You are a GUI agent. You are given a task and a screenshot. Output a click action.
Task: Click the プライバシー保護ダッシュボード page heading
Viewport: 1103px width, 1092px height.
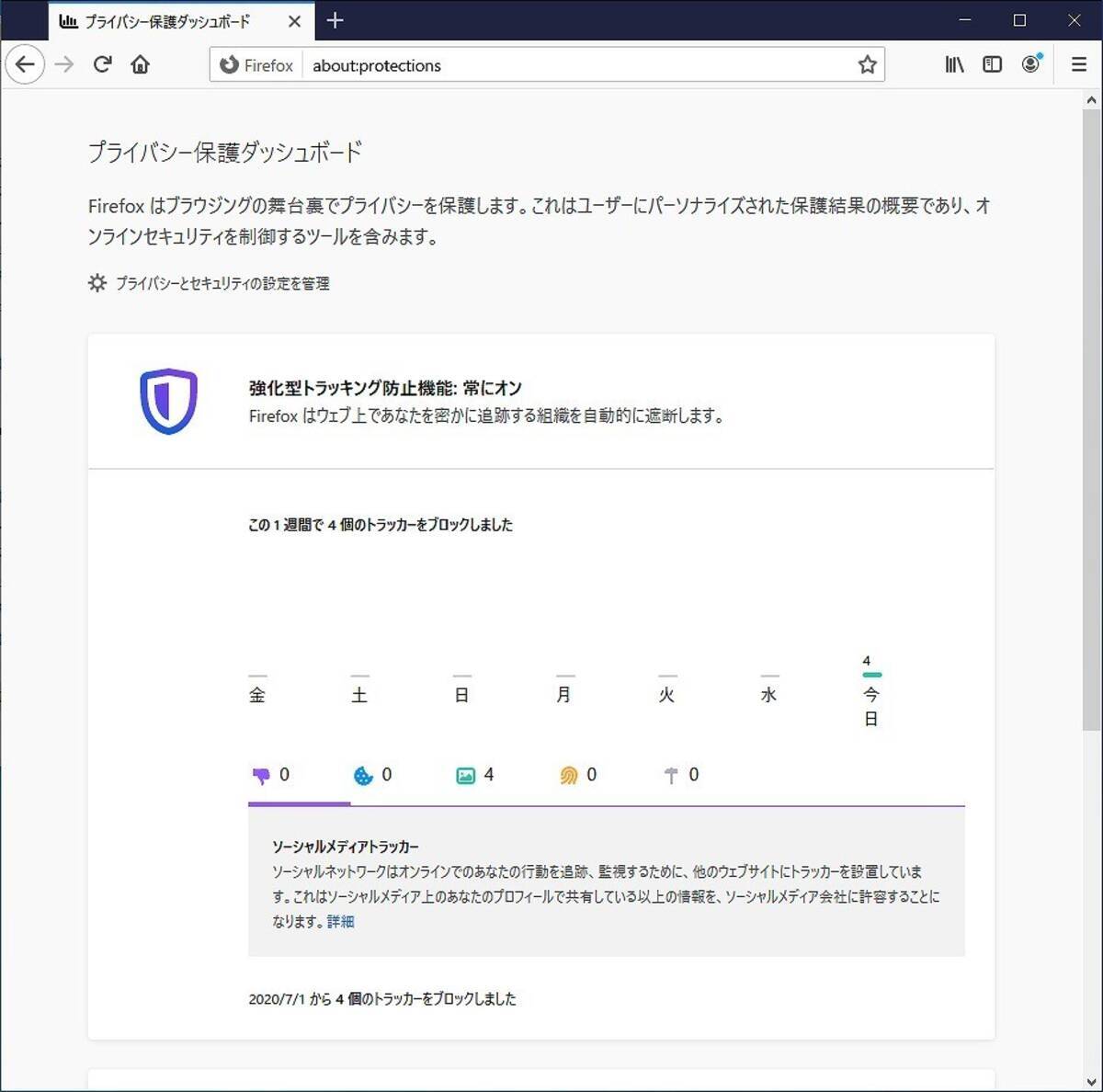click(225, 153)
